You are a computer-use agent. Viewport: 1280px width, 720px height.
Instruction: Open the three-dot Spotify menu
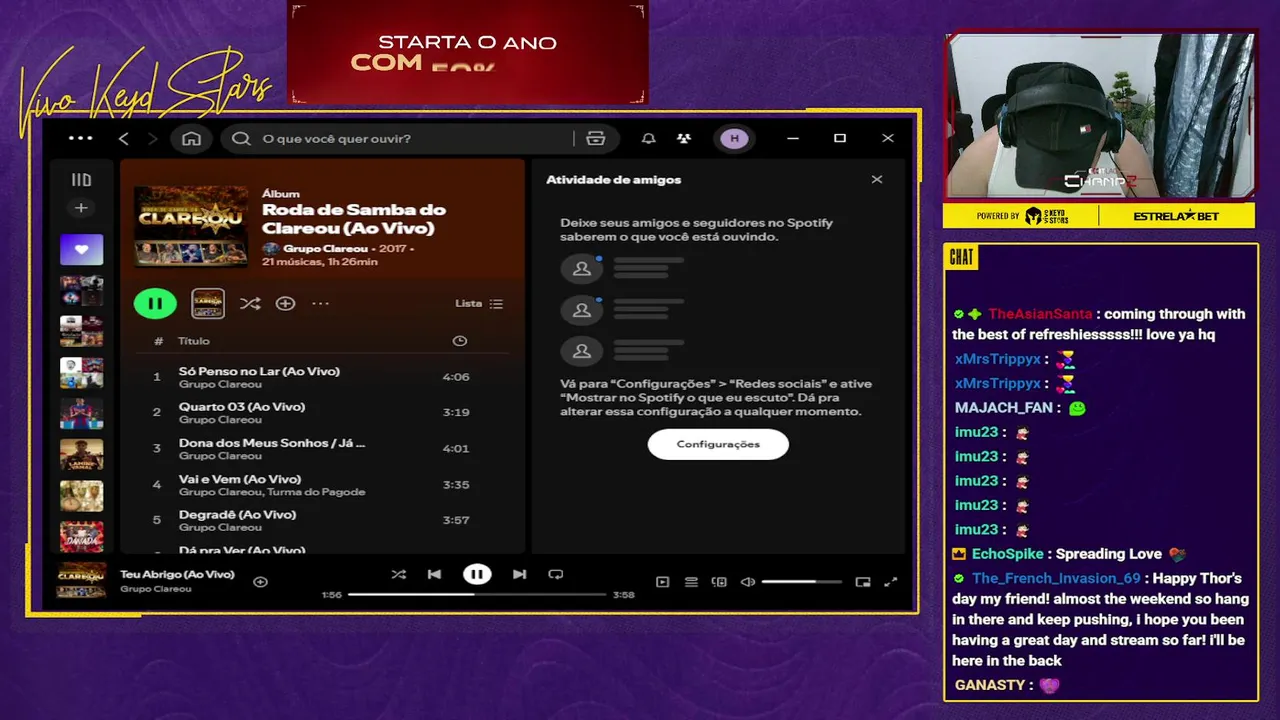click(x=80, y=138)
